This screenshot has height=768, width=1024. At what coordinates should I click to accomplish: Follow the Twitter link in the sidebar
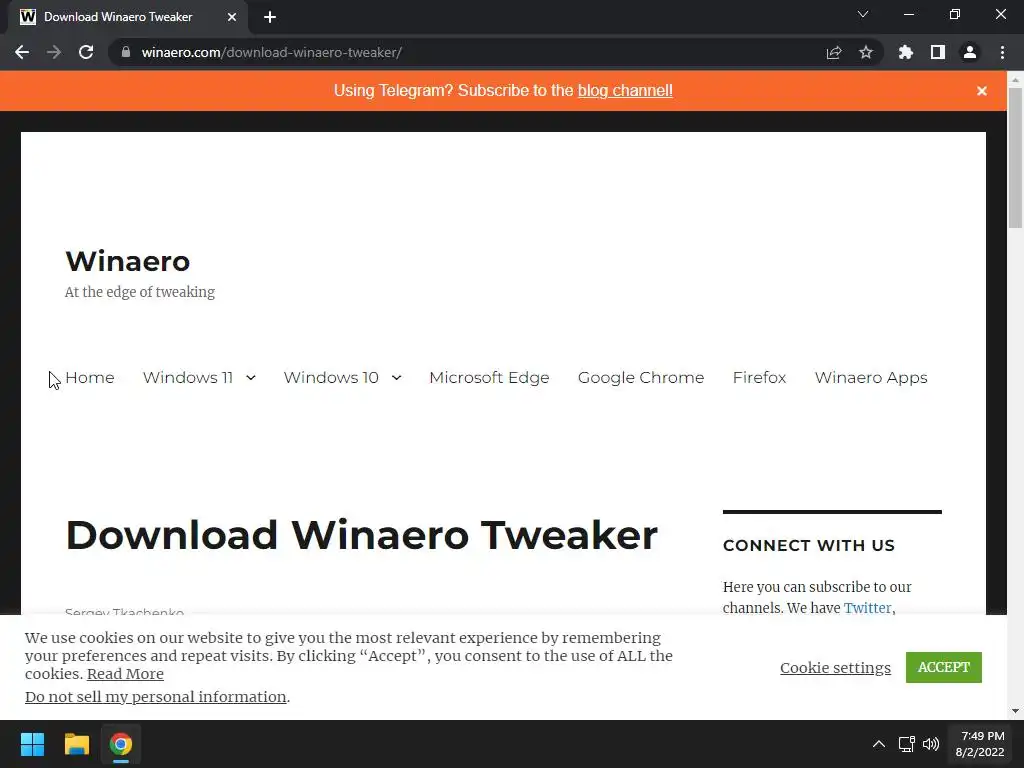[x=867, y=608]
